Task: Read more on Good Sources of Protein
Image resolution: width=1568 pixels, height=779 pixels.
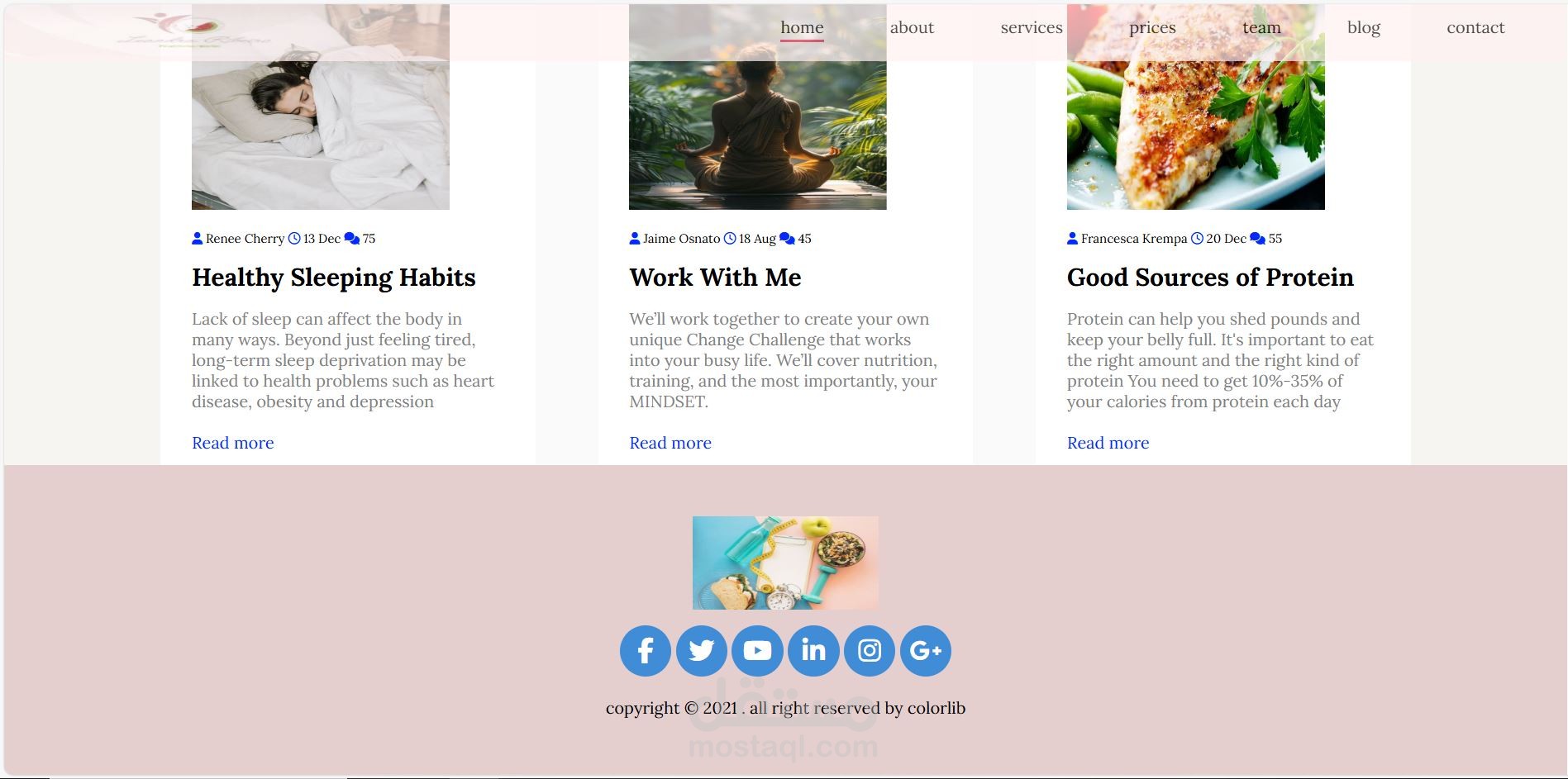Action: click(1108, 443)
